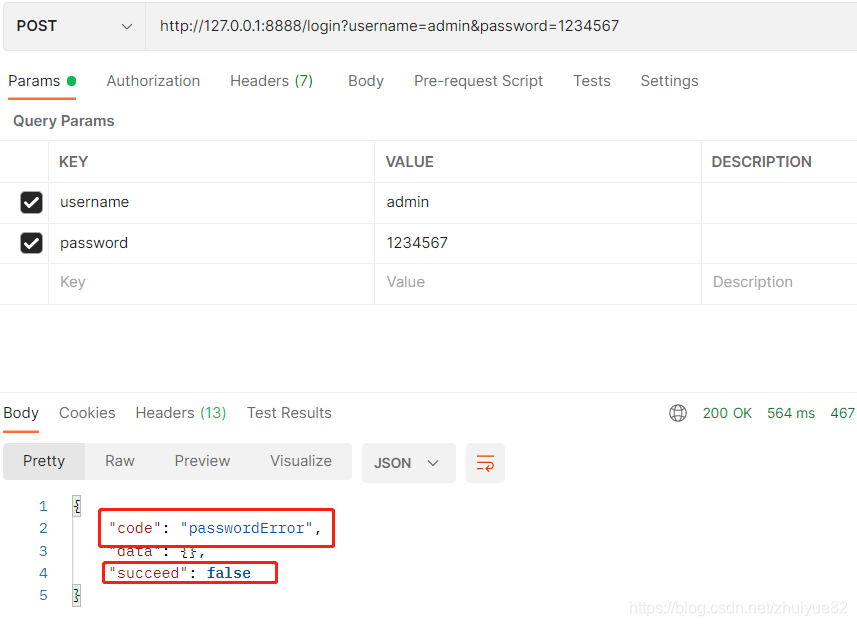Click the admin value cell
Screen dimensions: 857x626
point(538,202)
